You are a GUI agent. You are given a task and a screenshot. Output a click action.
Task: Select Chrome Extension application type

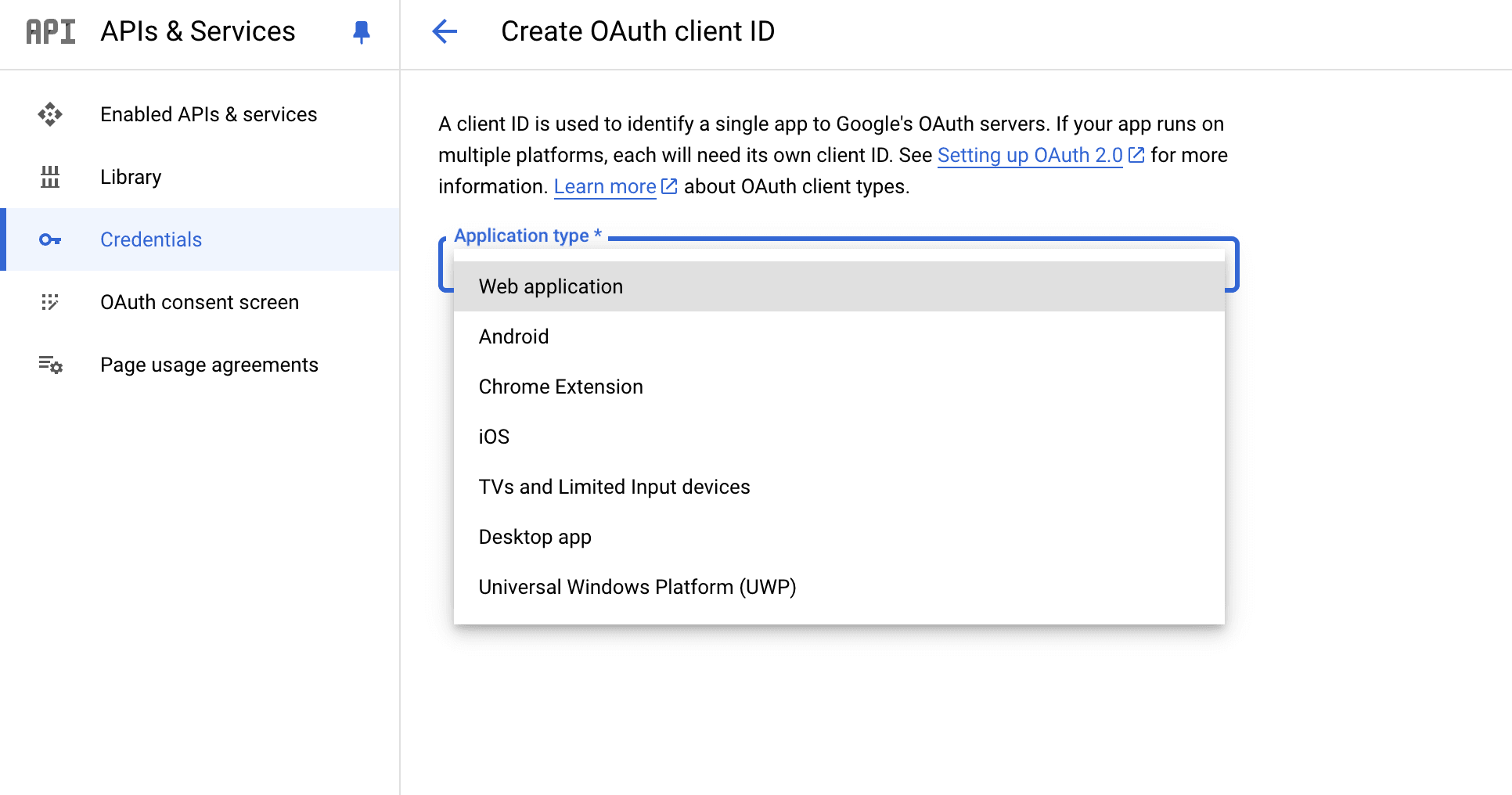point(839,387)
